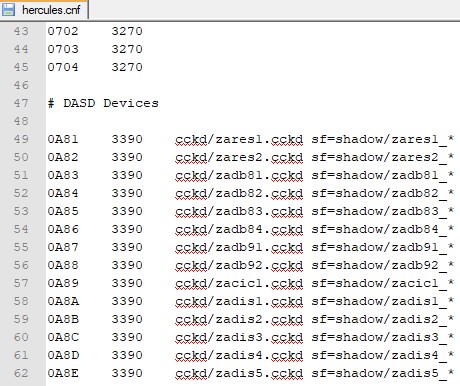Click sf=shadow/zares2_* parameter
This screenshot has width=460, height=386.
(383, 157)
